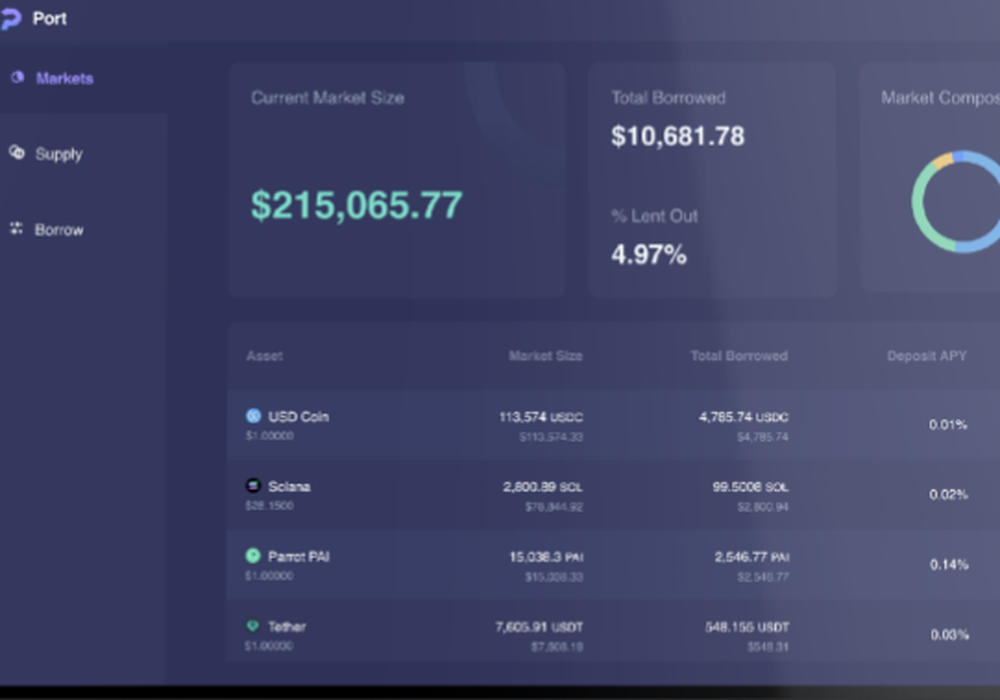
Task: Click the Port brand name
Action: pyautogui.click(x=50, y=18)
